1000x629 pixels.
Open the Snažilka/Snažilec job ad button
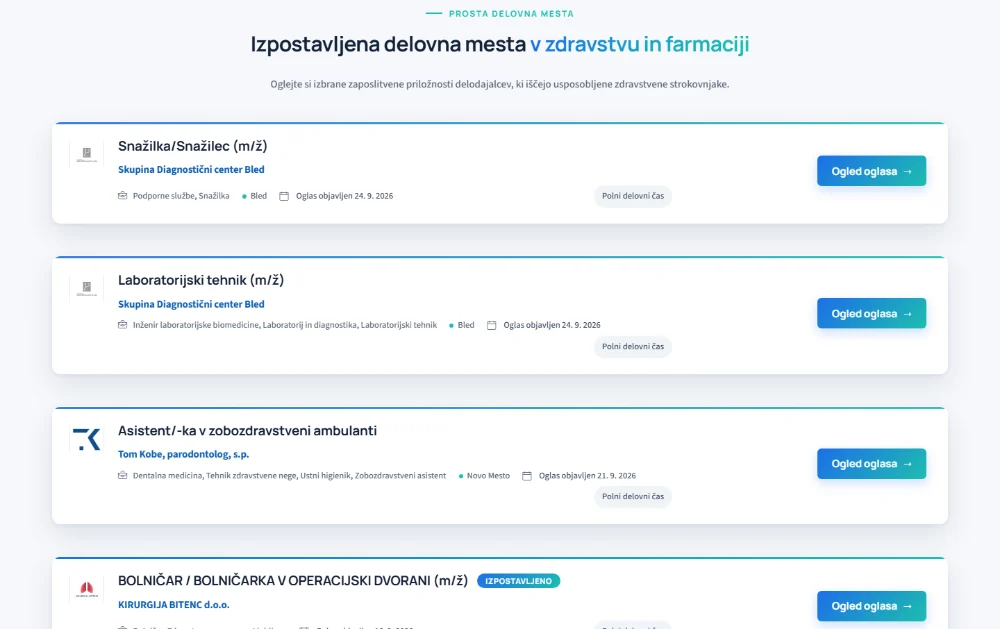click(x=871, y=171)
